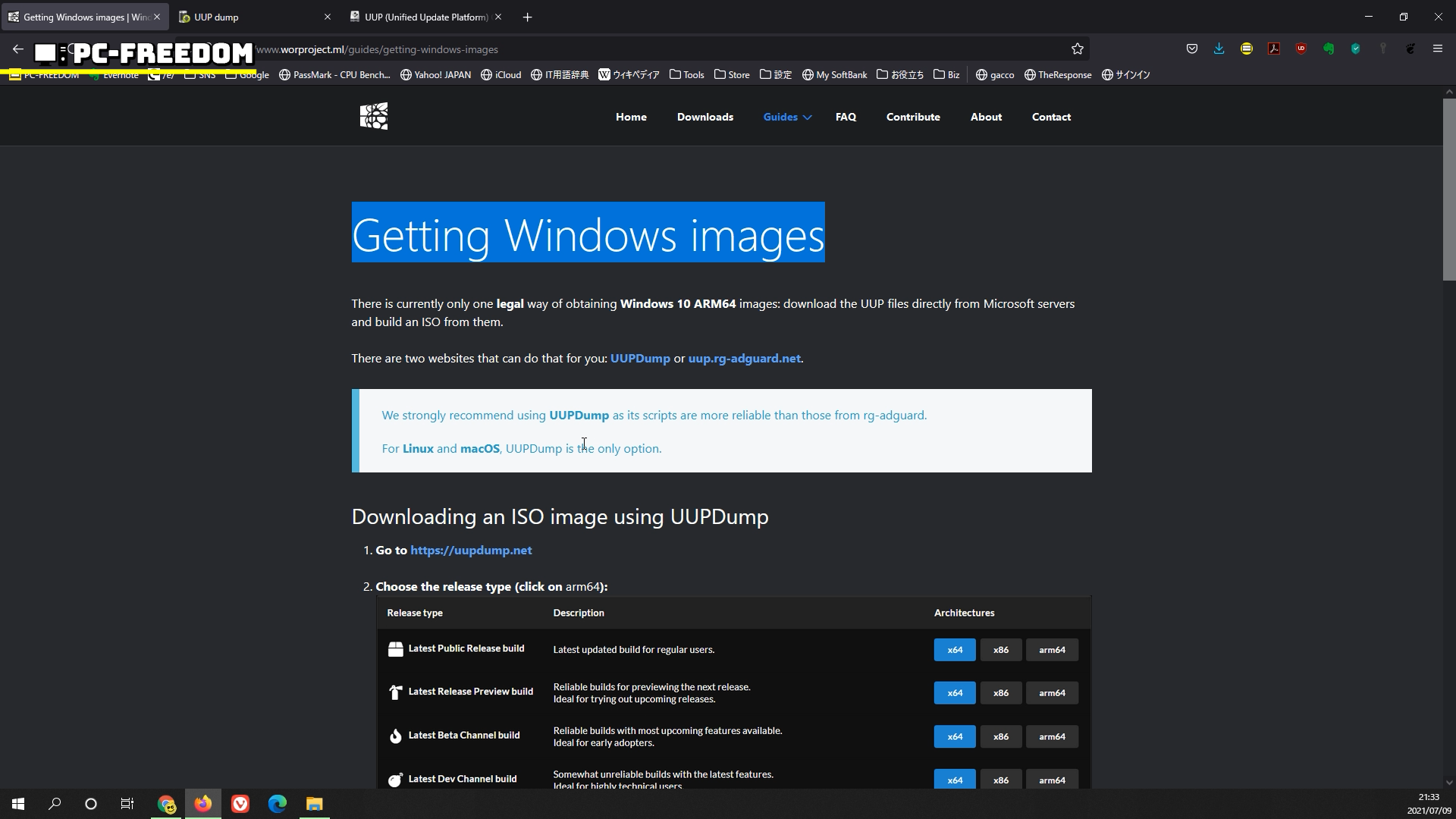The height and width of the screenshot is (819, 1456).
Task: Expand the Guides dropdown menu
Action: [787, 117]
